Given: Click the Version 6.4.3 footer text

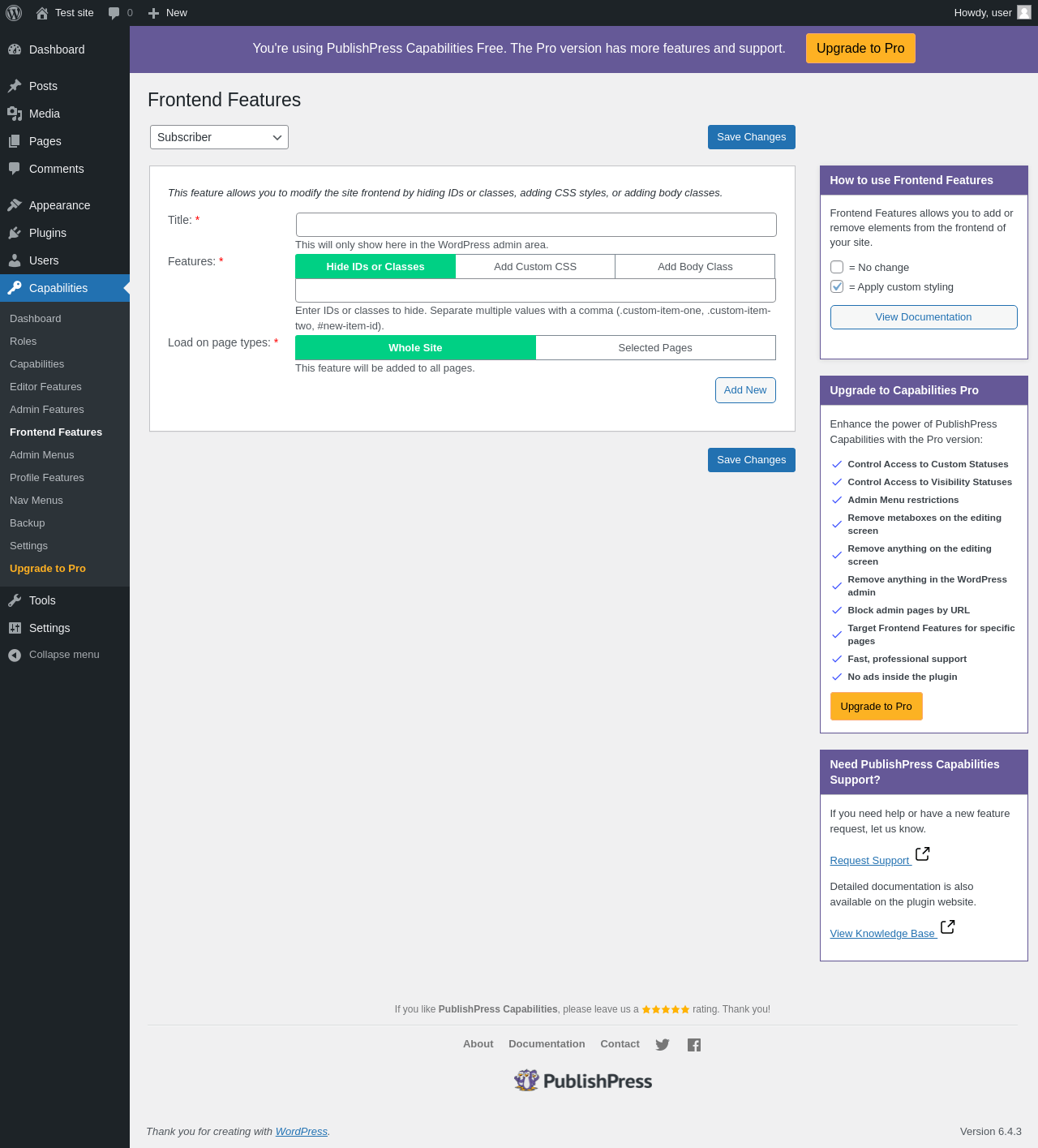Looking at the screenshot, I should coord(991,1132).
